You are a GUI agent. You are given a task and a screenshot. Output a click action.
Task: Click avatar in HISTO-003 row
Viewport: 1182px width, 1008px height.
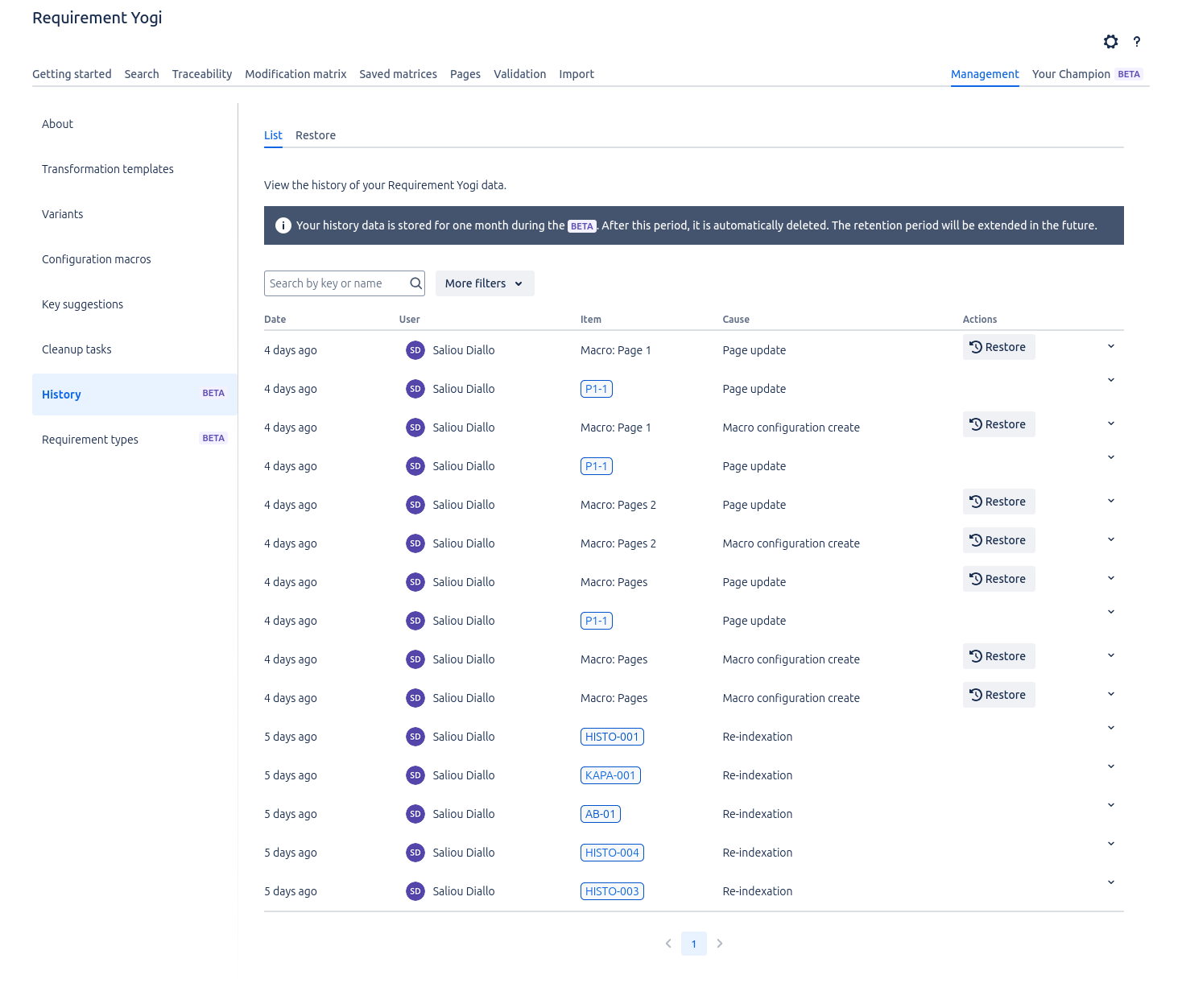(415, 891)
